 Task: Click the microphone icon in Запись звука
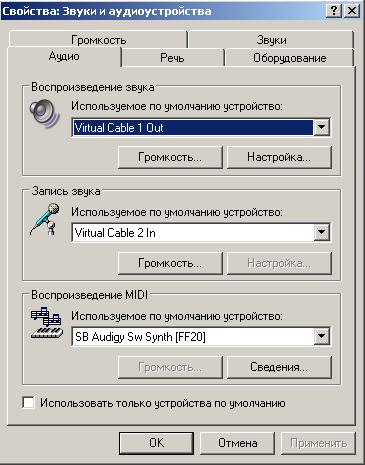pyautogui.click(x=45, y=219)
